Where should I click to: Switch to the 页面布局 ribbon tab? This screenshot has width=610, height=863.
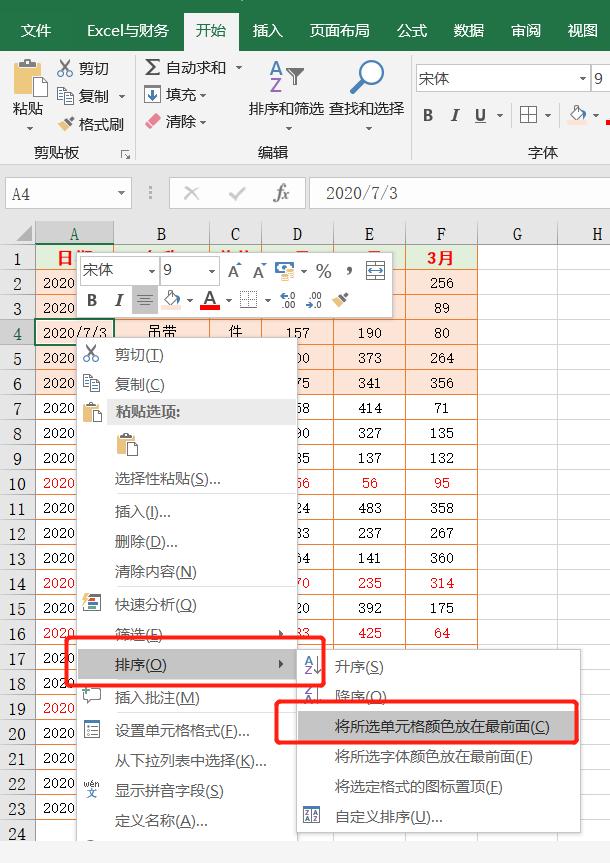(340, 31)
